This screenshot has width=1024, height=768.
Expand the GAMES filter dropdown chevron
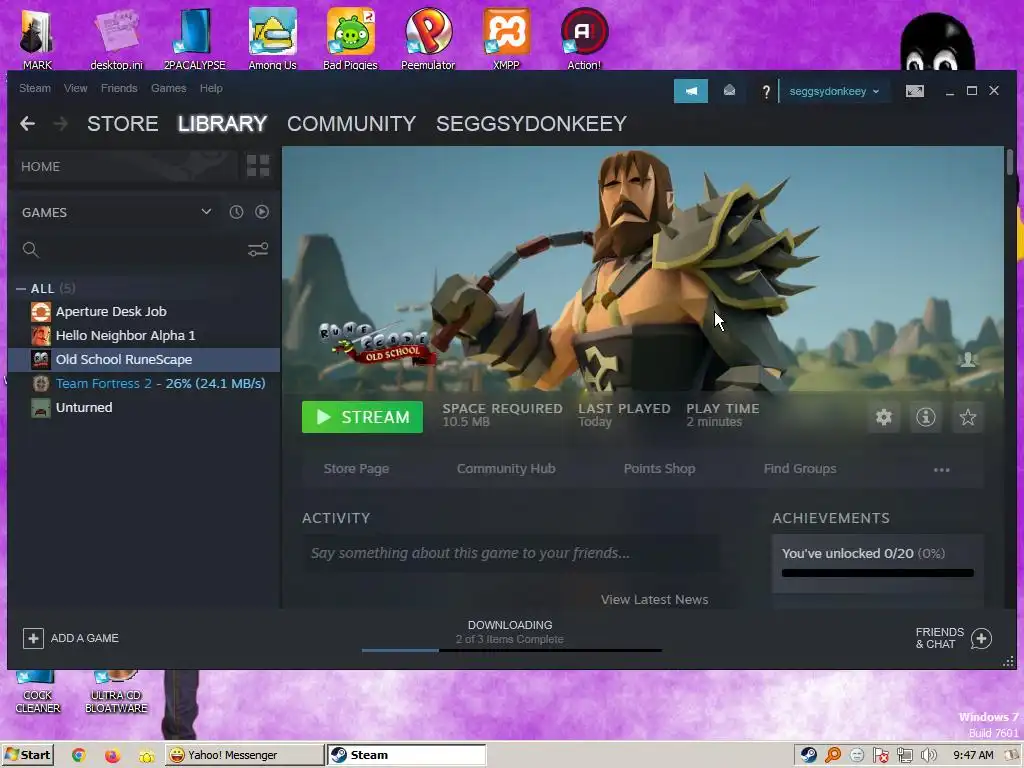pos(206,212)
